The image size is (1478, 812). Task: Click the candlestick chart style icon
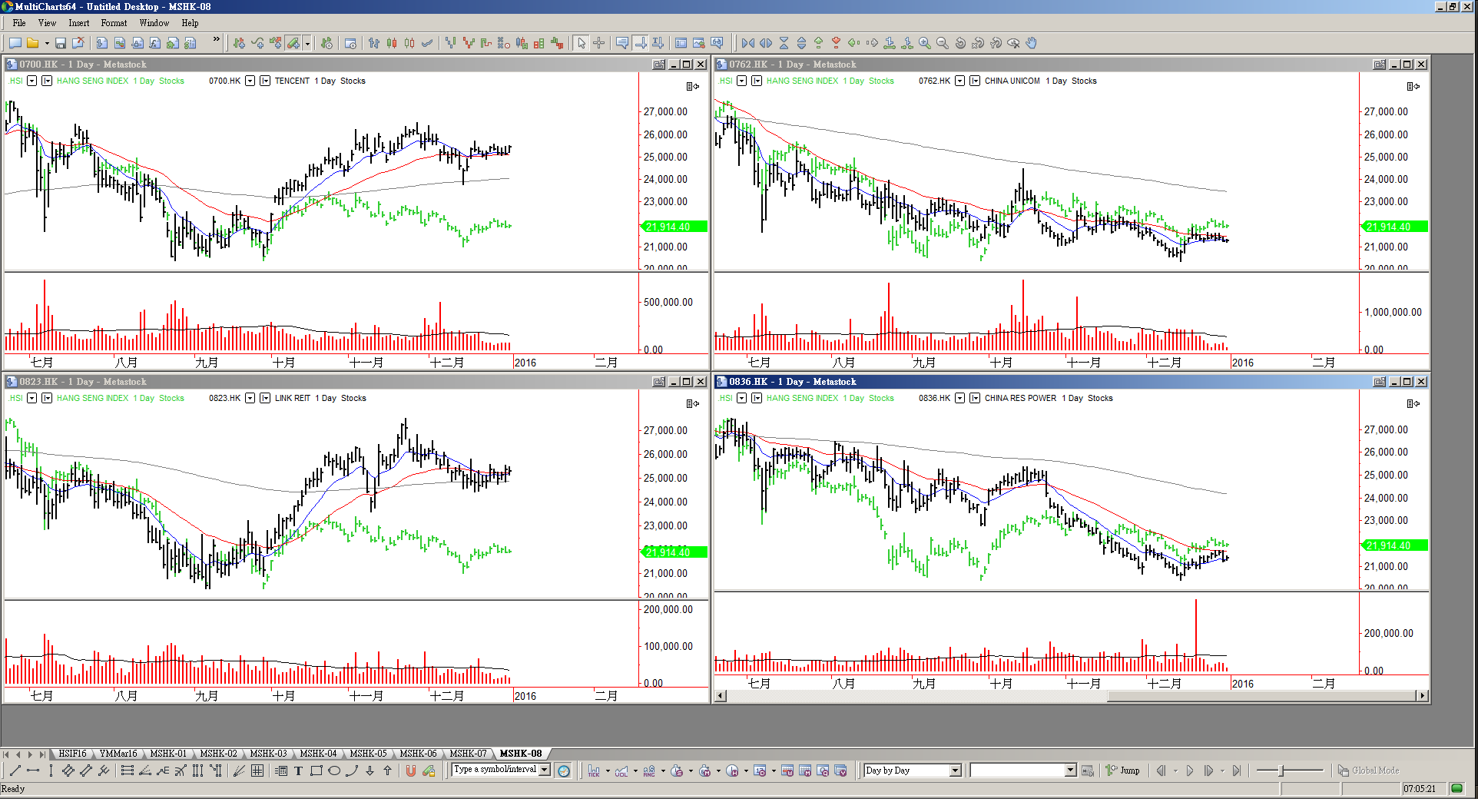tap(392, 43)
